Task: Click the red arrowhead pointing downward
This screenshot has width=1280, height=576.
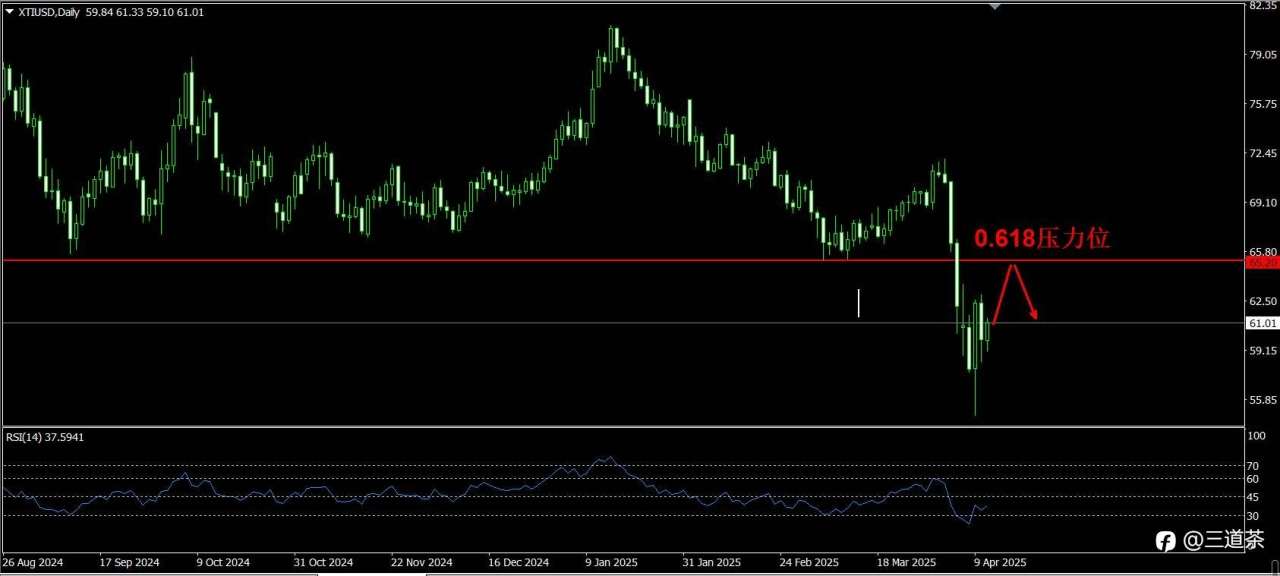Action: [1035, 315]
